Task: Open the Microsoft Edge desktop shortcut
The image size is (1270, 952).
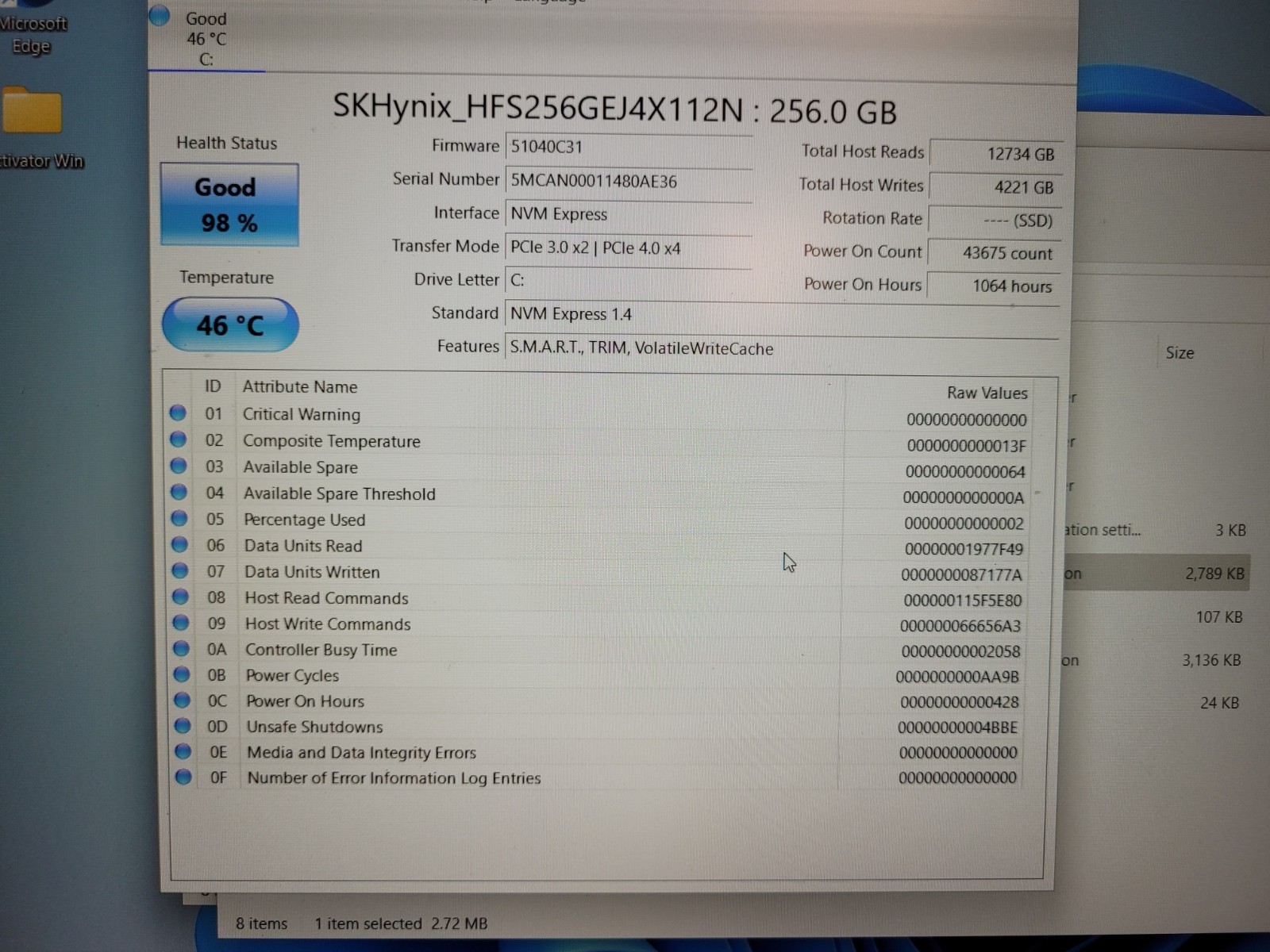Action: (32, 29)
